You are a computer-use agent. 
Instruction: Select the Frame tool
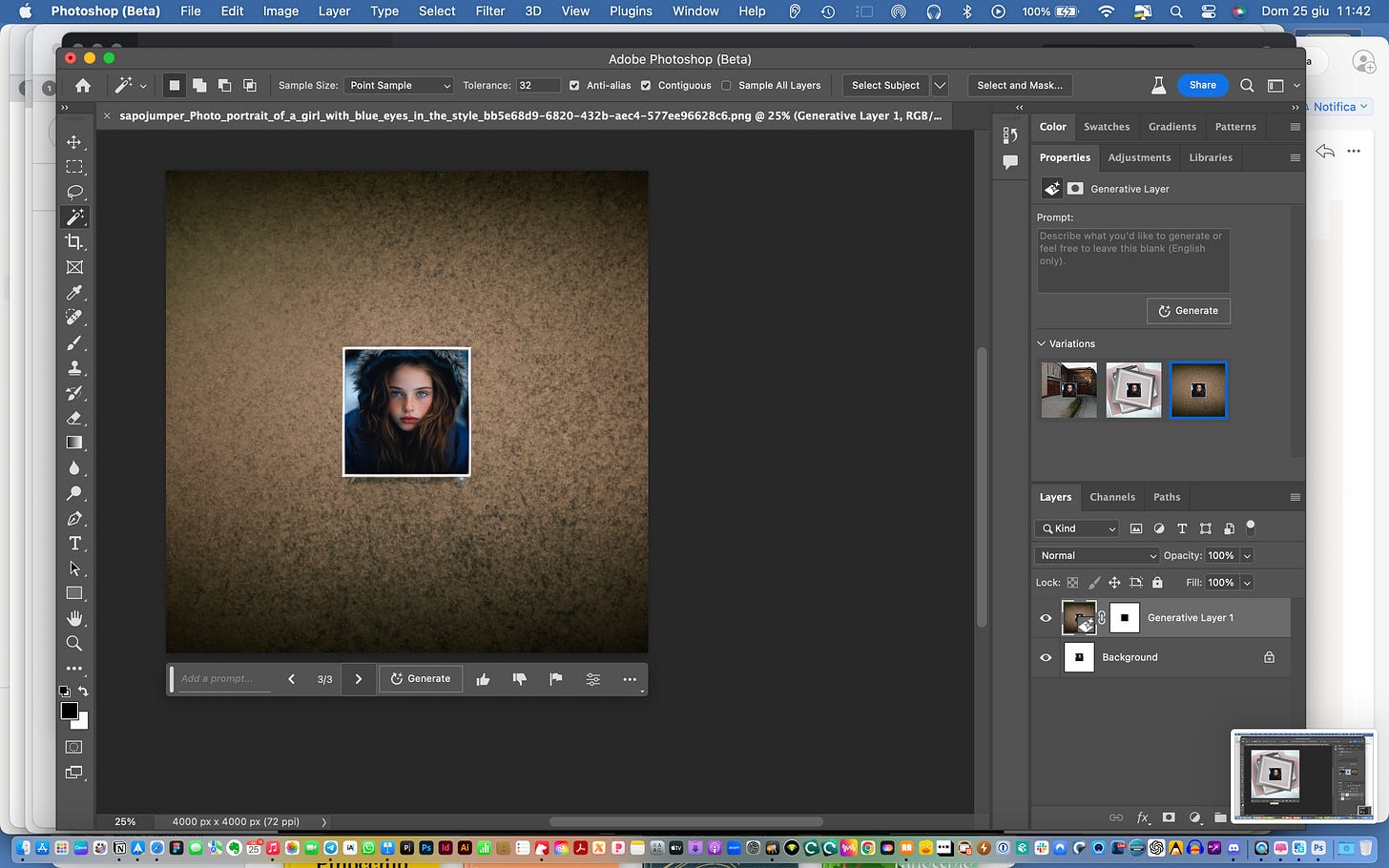[x=74, y=267]
